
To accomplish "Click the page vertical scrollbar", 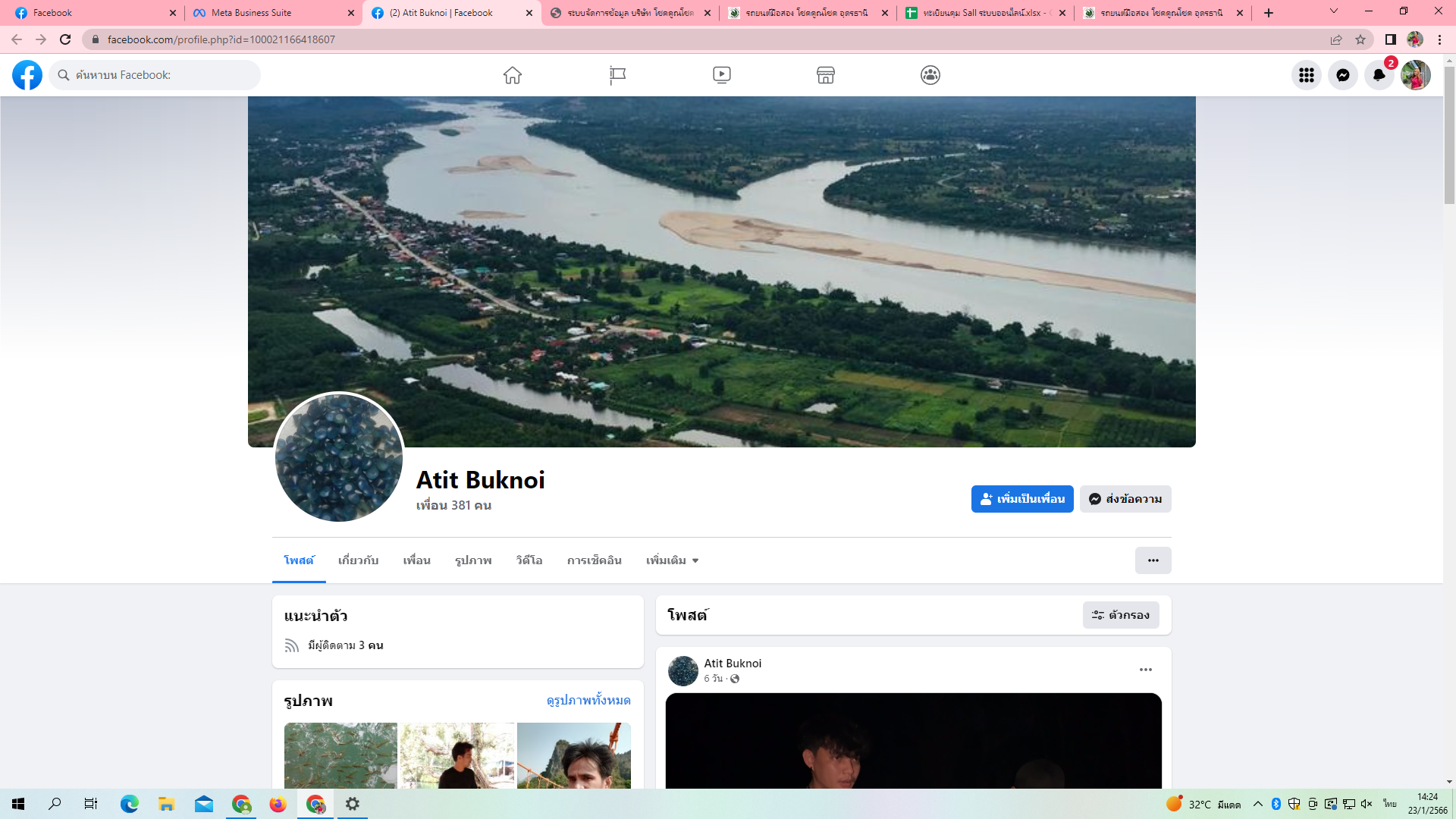I will (x=1449, y=136).
